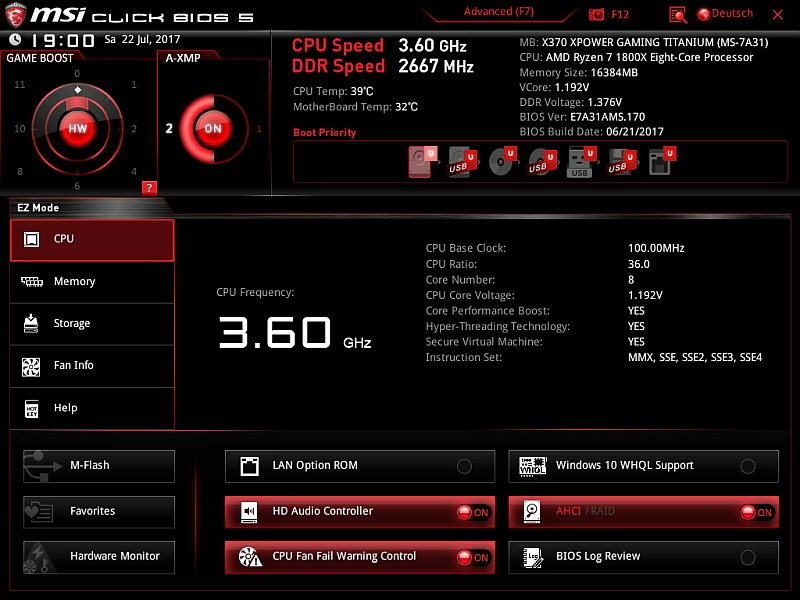The width and height of the screenshot is (800, 600).
Task: Open the Help hotkey tab
Action: pyautogui.click(x=92, y=408)
